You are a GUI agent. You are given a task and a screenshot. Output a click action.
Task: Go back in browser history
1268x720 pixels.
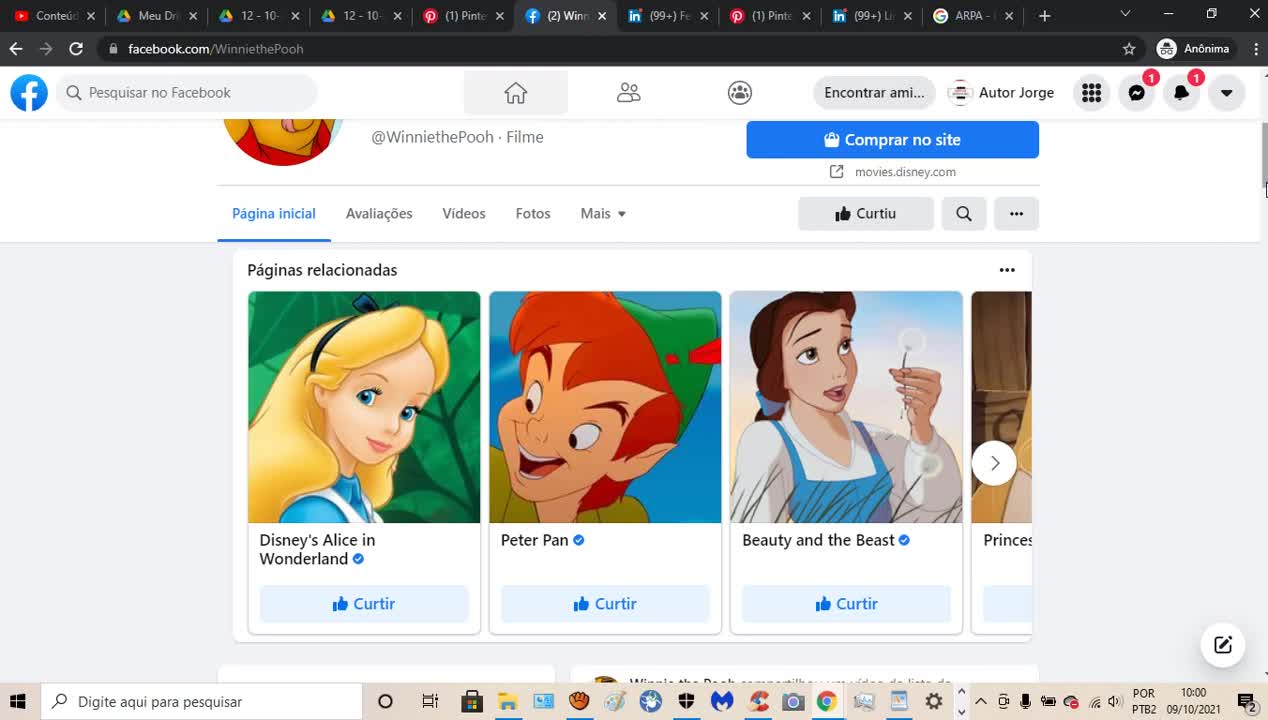tap(16, 48)
